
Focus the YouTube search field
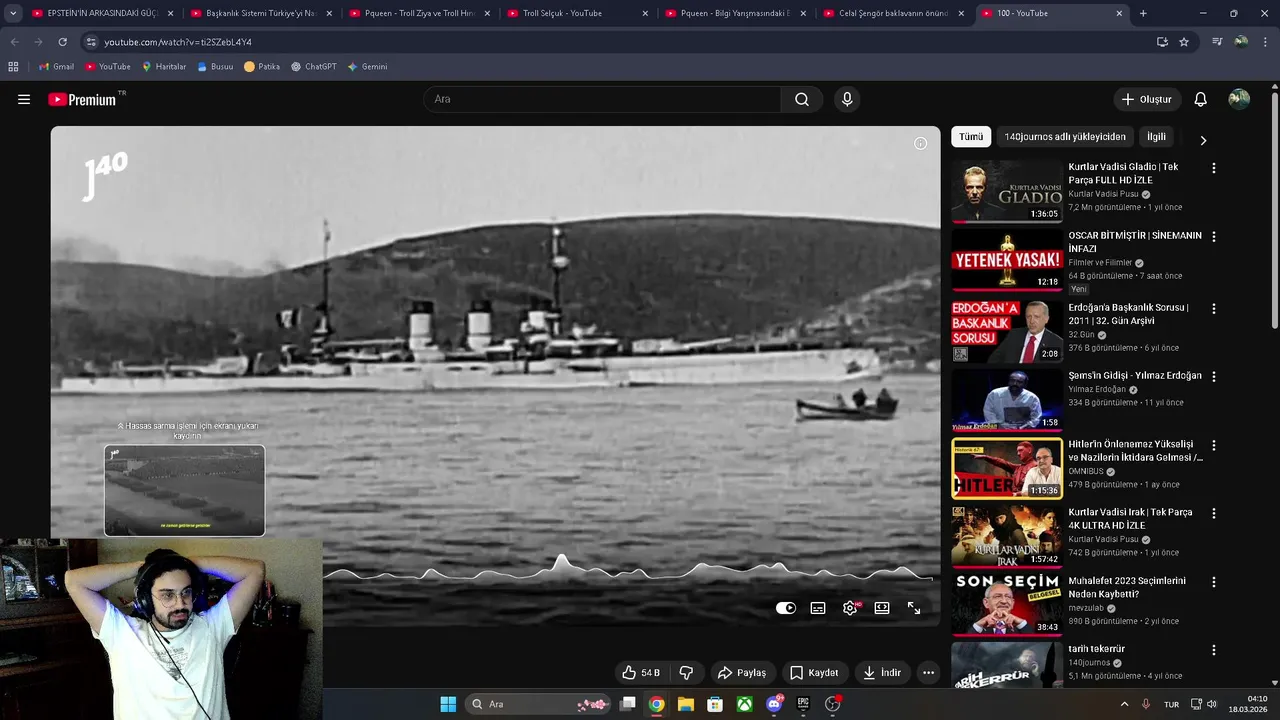[x=602, y=99]
